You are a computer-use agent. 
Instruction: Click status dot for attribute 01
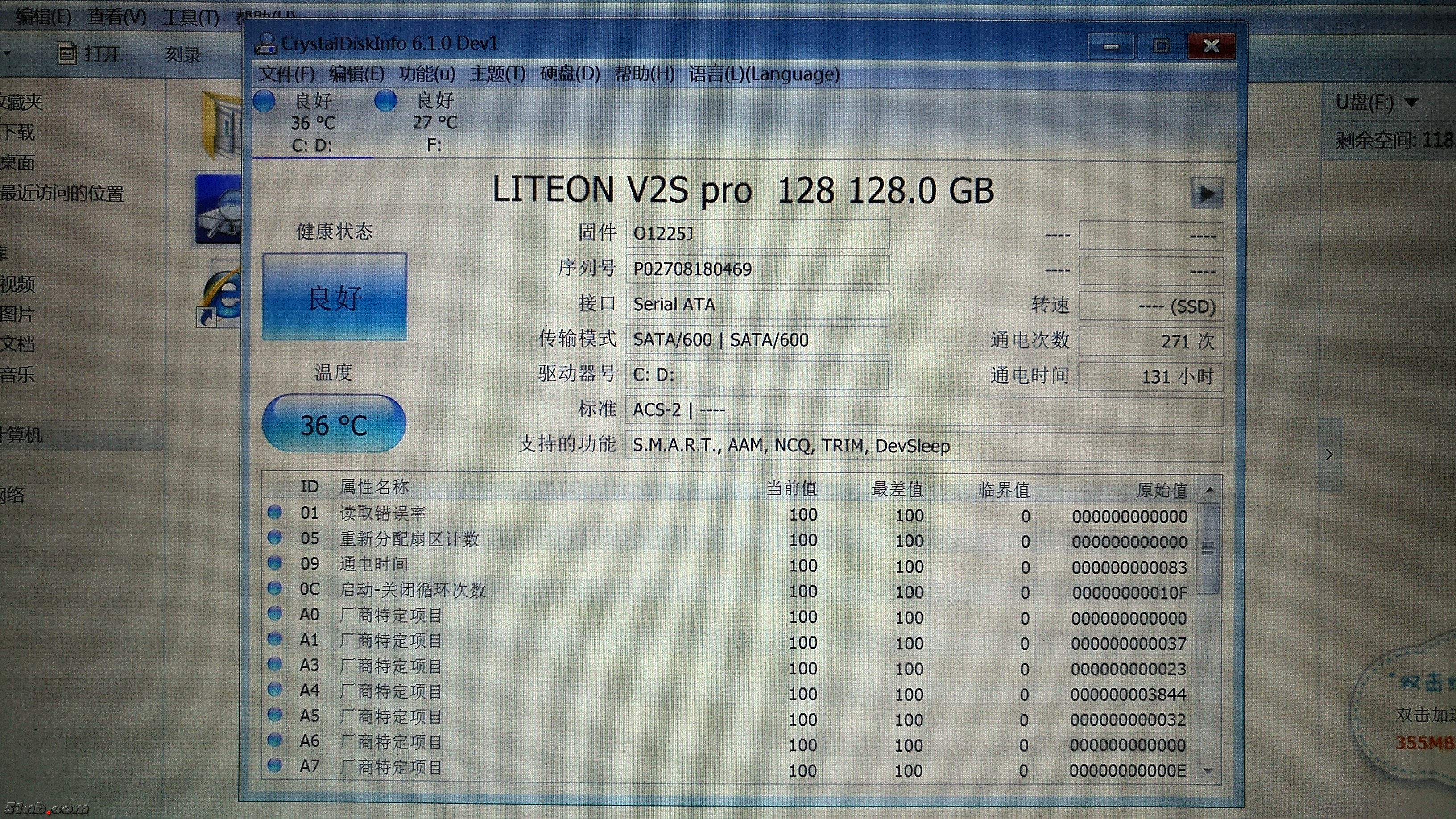point(275,512)
